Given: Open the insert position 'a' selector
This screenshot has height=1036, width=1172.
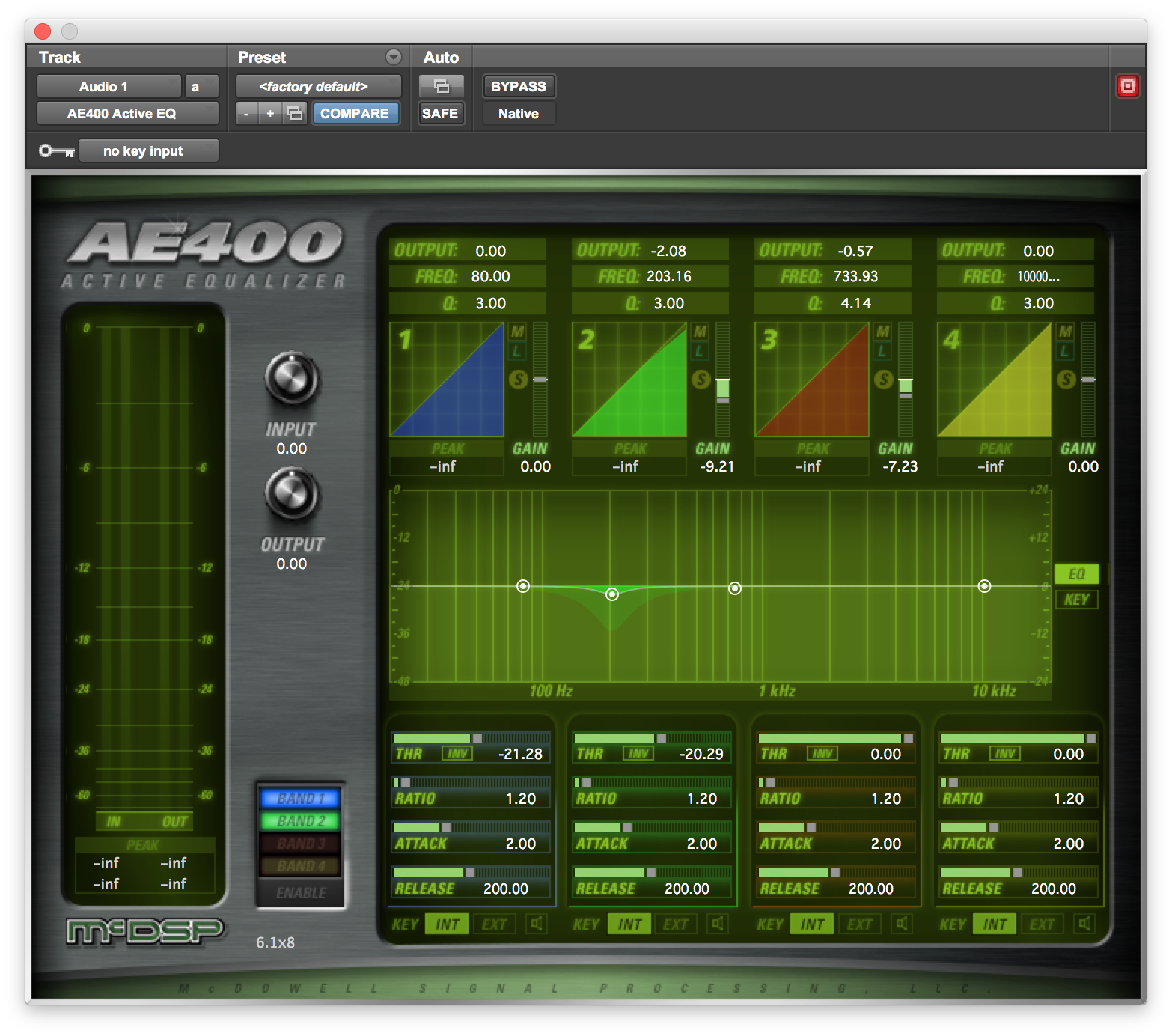Looking at the screenshot, I should [x=202, y=86].
